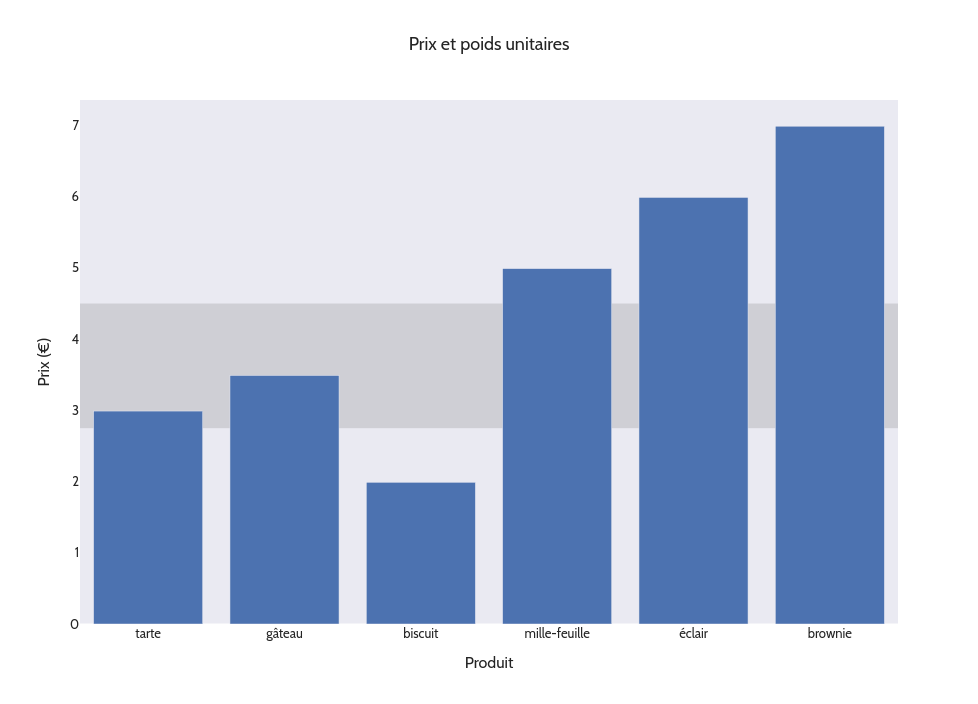Click the 'éclair' category label
Screen dimensions: 978x704
tap(693, 634)
